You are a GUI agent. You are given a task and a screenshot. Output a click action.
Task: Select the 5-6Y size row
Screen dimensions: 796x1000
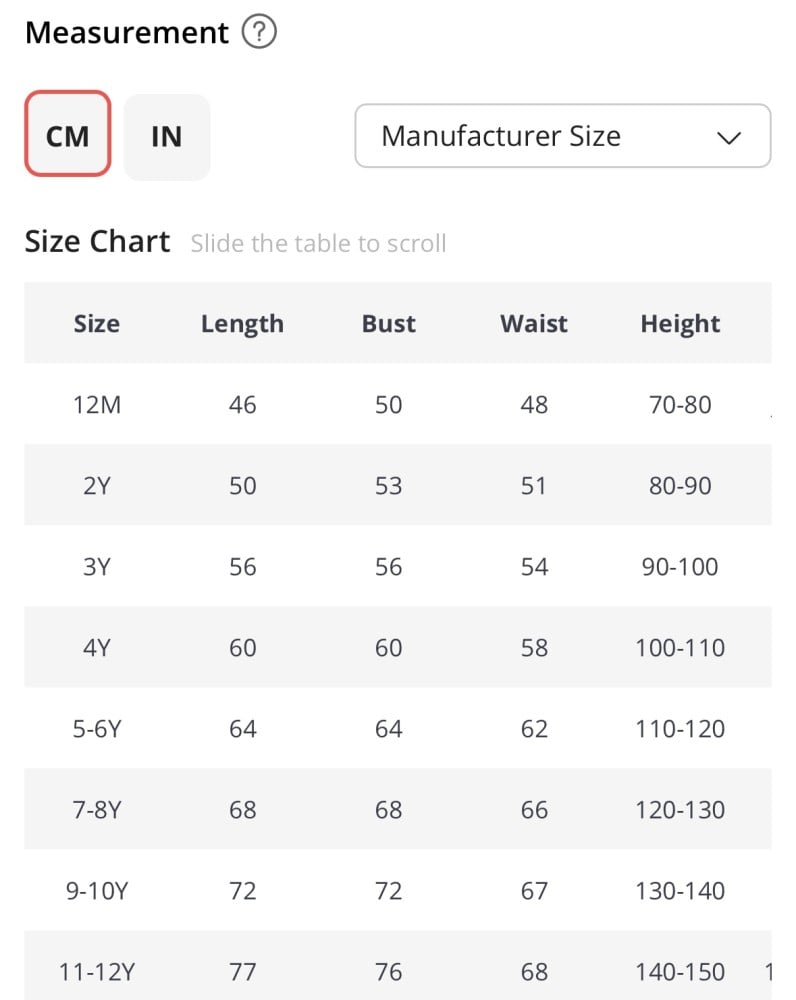(398, 728)
